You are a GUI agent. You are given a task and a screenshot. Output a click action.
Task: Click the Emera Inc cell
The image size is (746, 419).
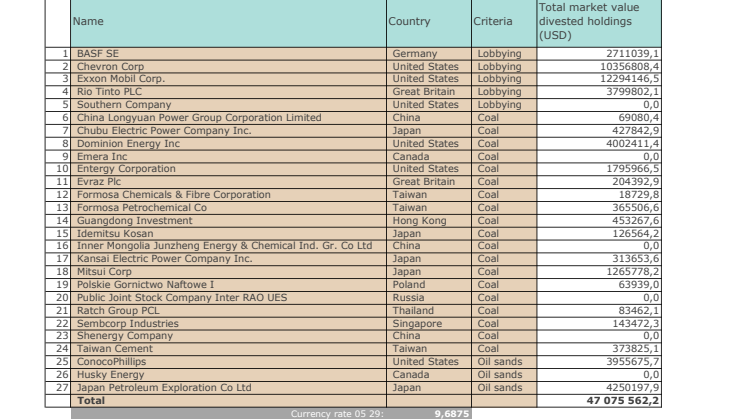click(228, 156)
